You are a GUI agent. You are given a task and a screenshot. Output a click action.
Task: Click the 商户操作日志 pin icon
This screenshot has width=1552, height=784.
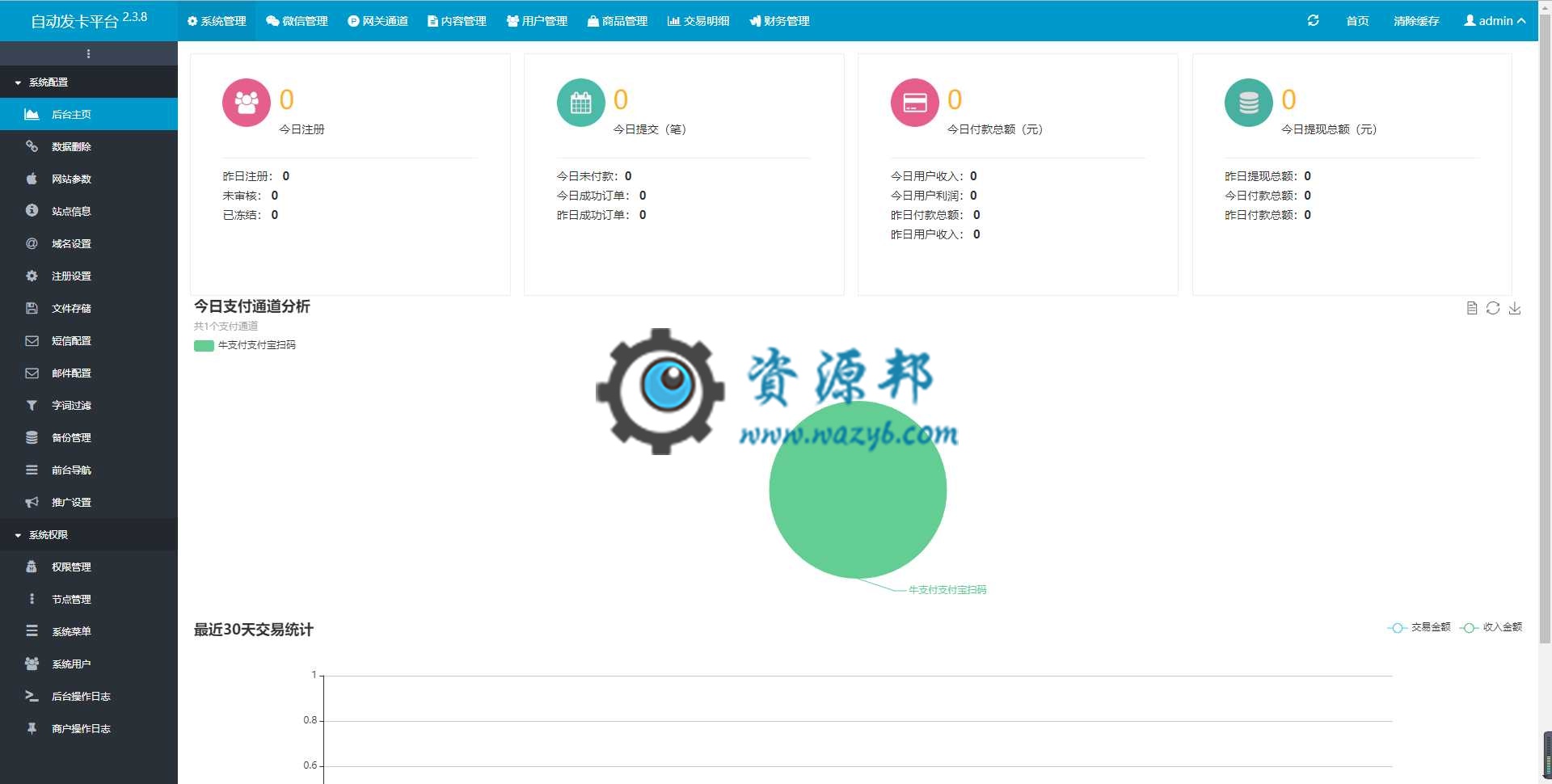32,728
